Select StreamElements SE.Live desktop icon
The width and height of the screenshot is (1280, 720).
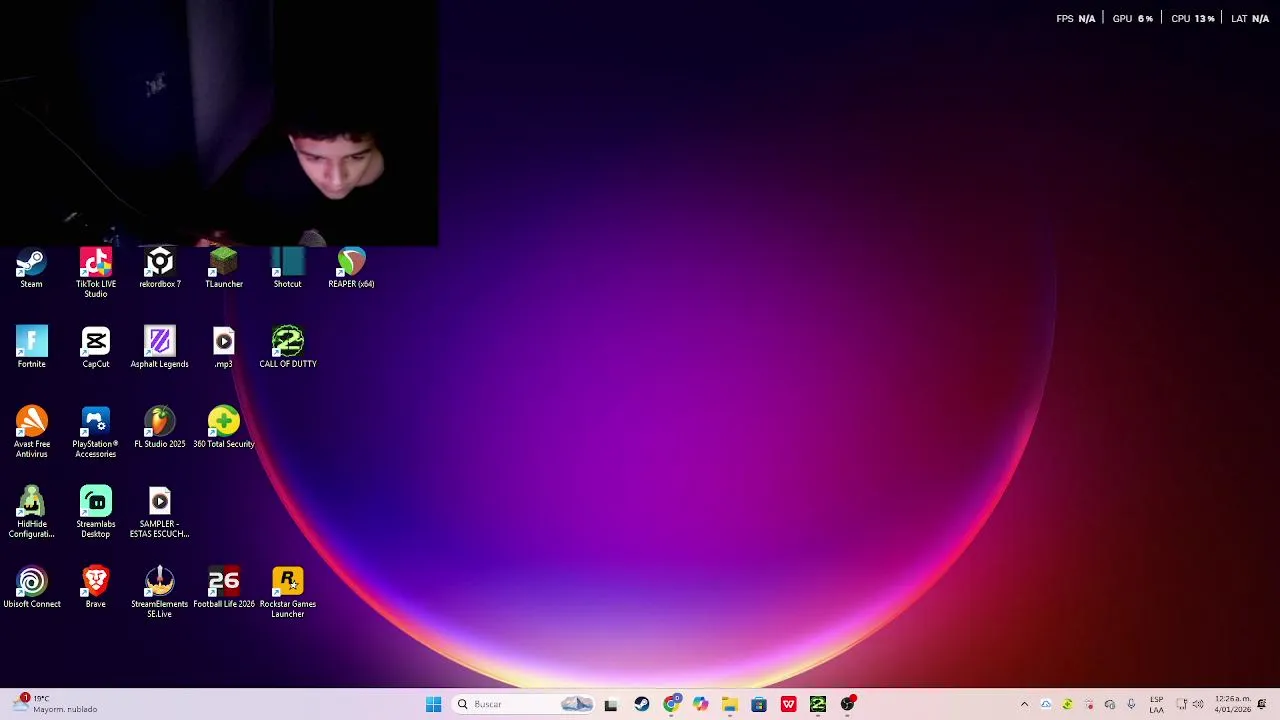coord(159,592)
